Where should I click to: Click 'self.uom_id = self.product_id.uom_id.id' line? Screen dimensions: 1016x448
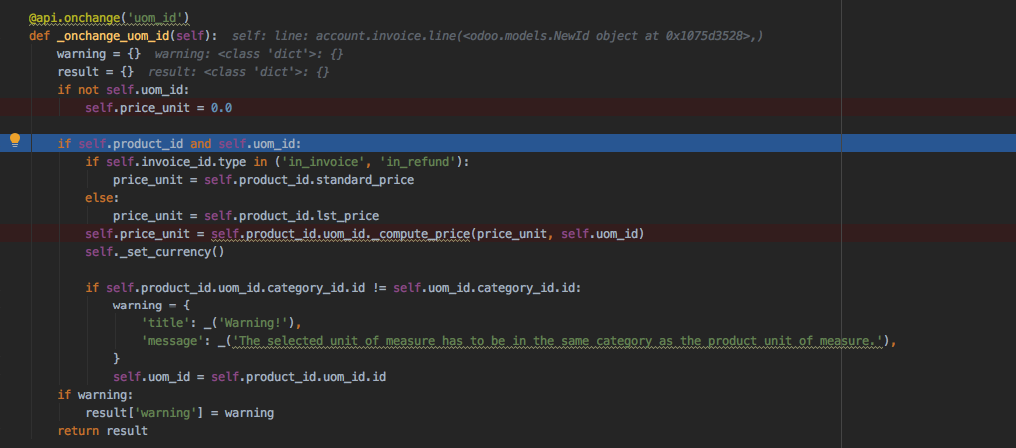(249, 376)
